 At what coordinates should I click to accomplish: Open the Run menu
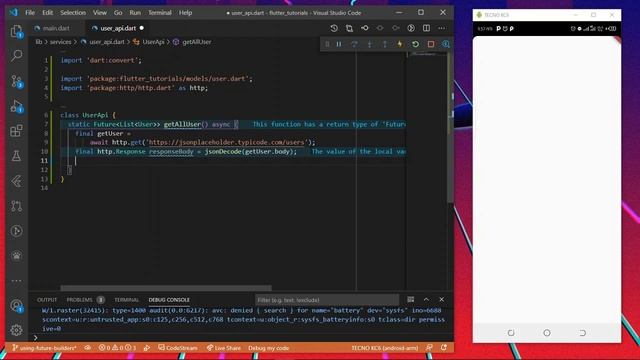[135, 13]
